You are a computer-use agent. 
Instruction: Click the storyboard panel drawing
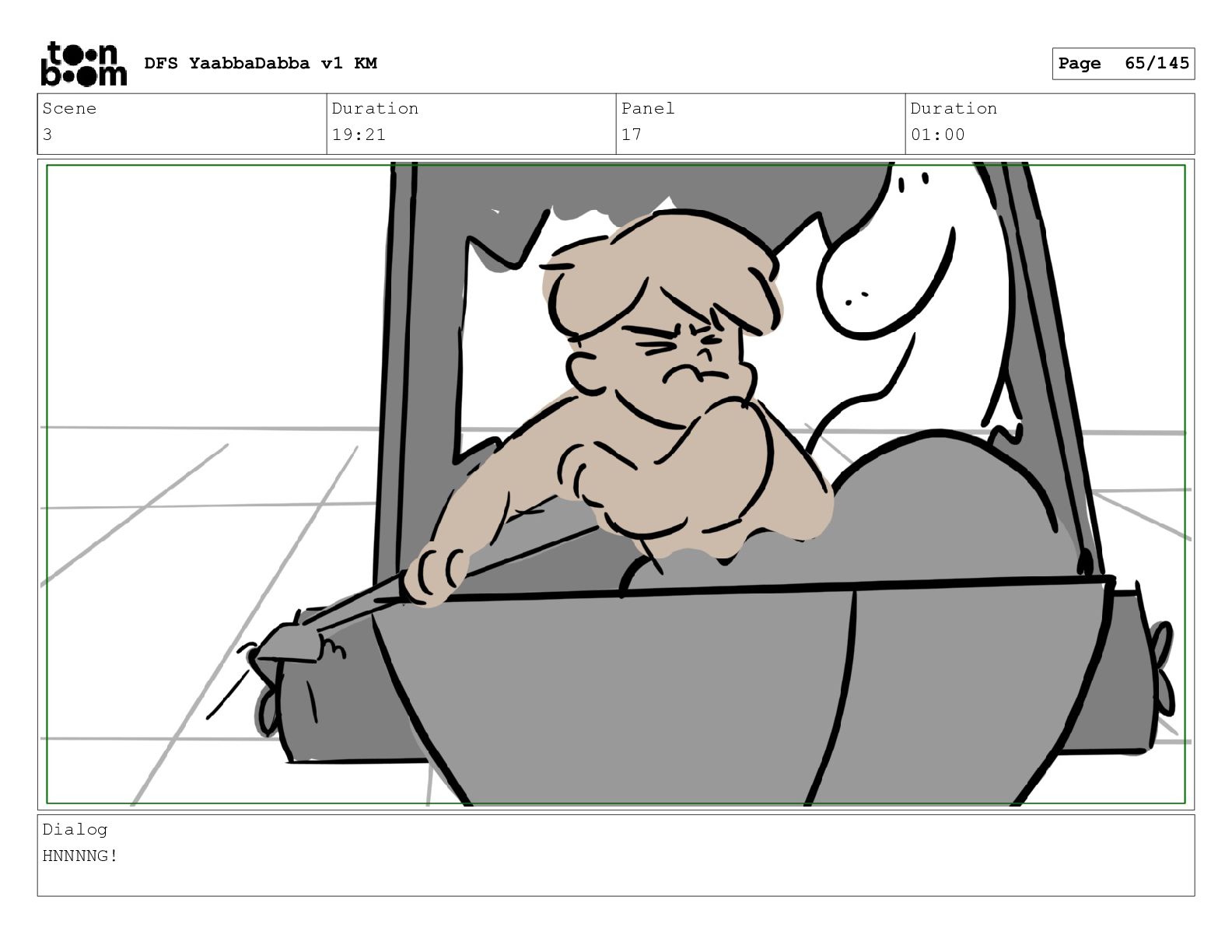tap(616, 485)
